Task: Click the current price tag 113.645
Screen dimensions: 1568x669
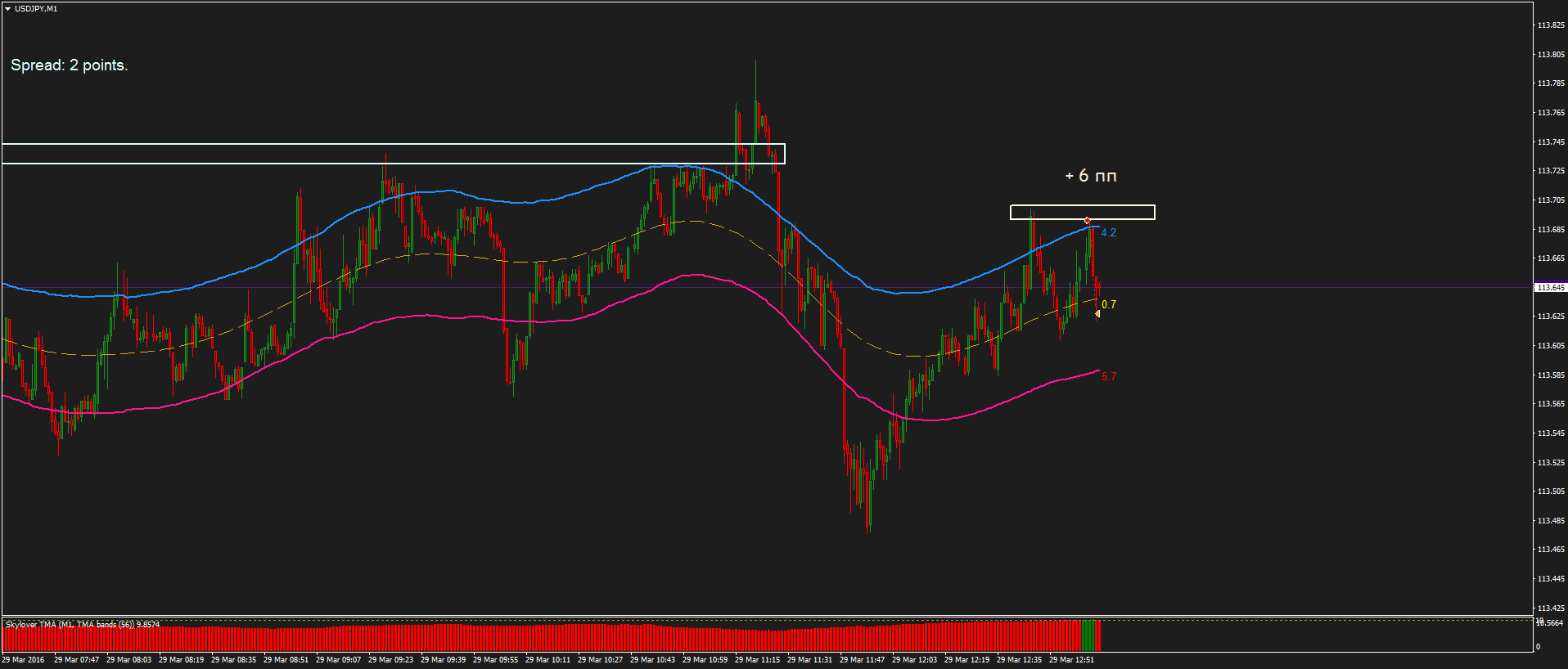Action: click(x=1550, y=288)
